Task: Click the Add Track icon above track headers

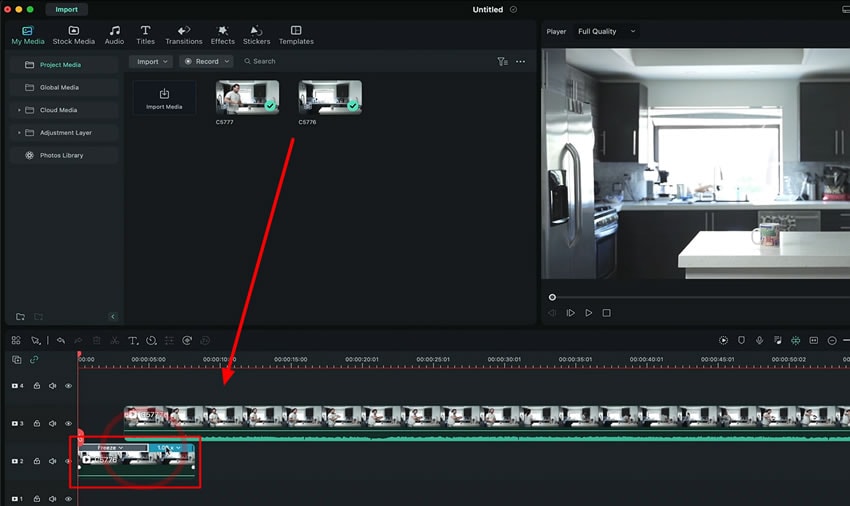Action: 17,360
